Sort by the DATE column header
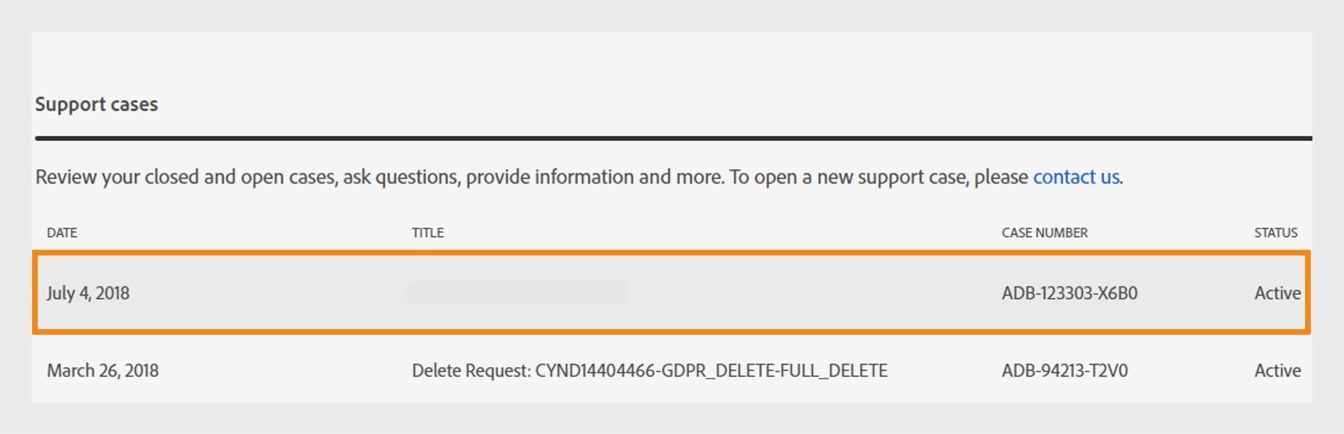Screen dimensions: 1344x434 (x=62, y=233)
